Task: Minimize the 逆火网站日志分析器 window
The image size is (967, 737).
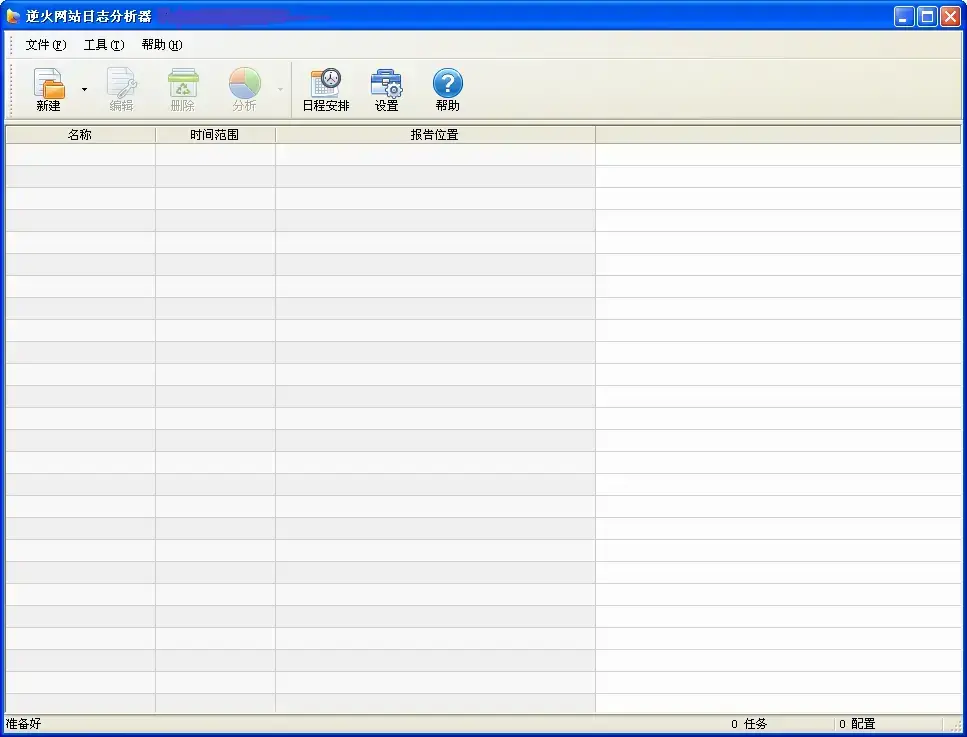Action: 904,17
